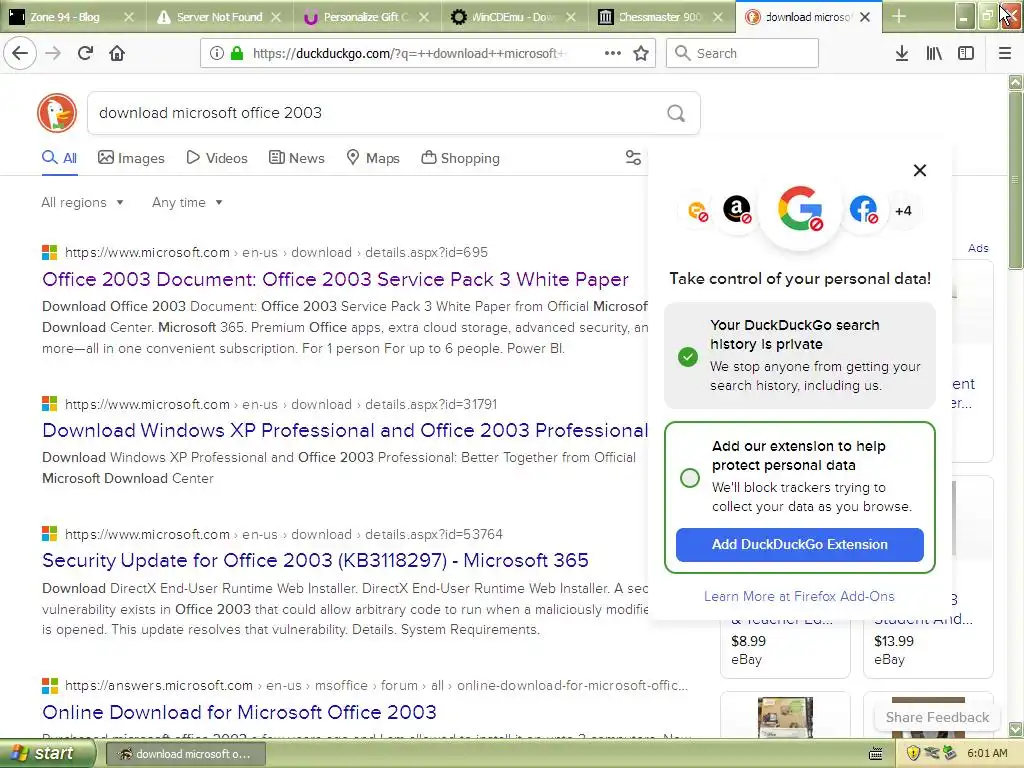1024x768 pixels.
Task: Dismiss the privacy popup with X
Action: (920, 170)
